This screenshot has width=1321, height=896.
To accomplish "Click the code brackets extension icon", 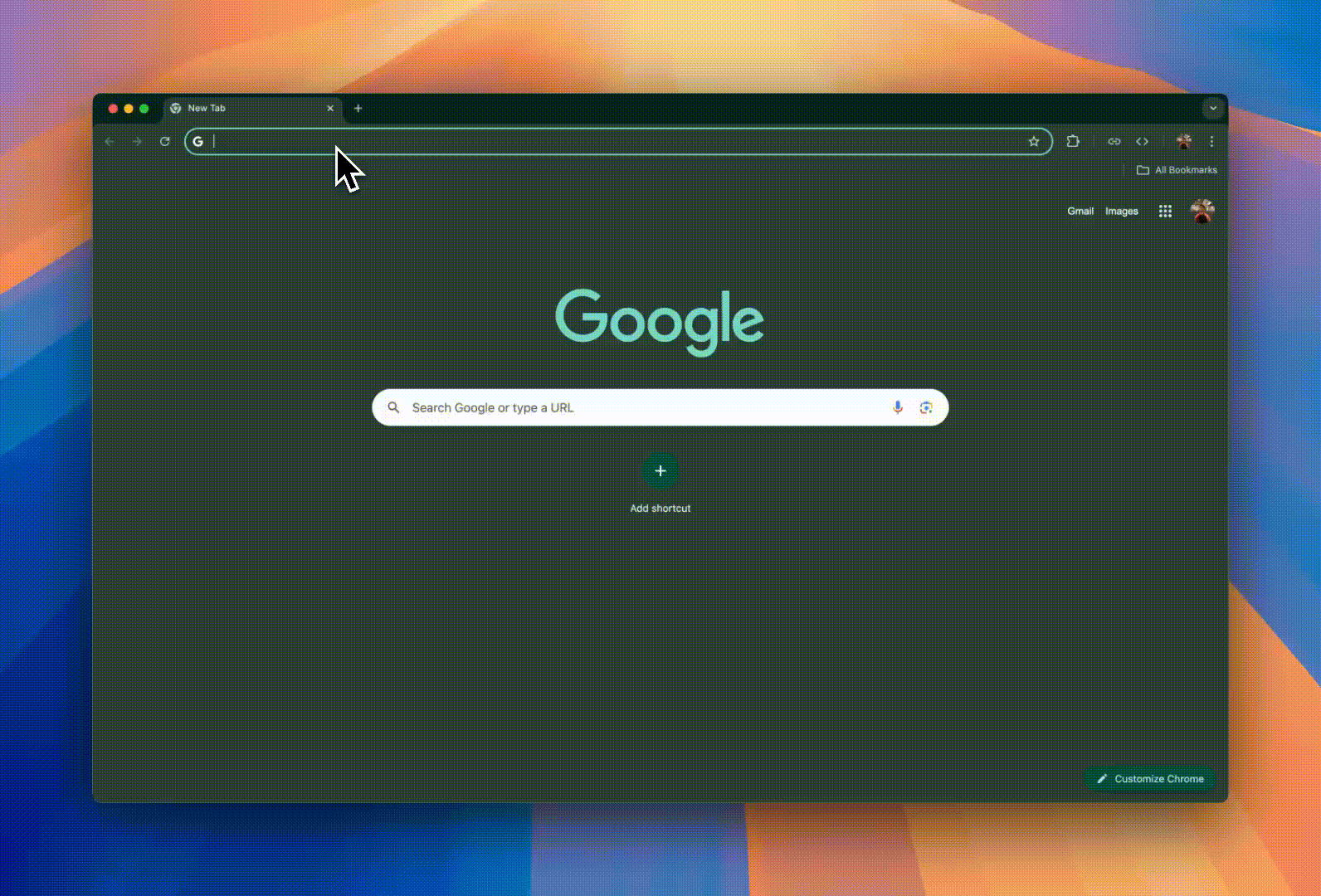I will (x=1143, y=142).
